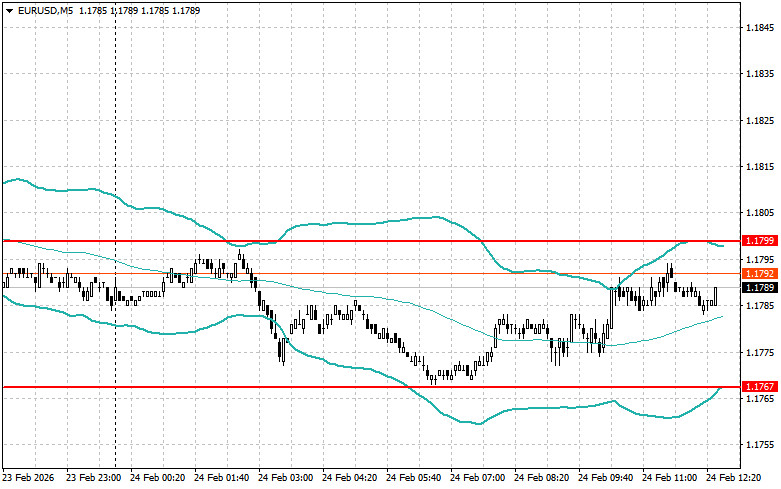This screenshot has width=781, height=489.
Task: Click the 24 Feb 00:20 time label
Action: point(157,478)
